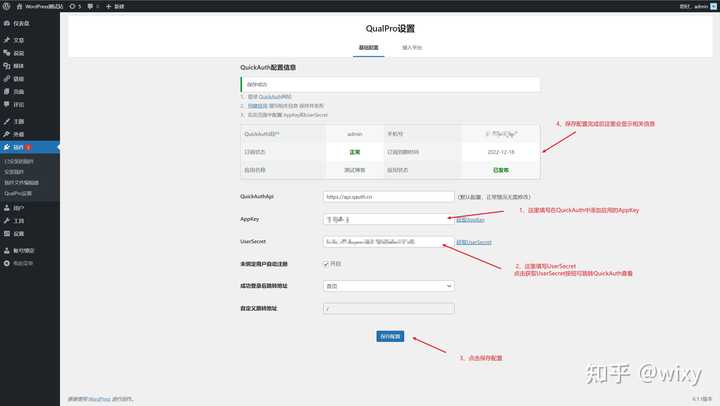Image resolution: width=720 pixels, height=406 pixels.
Task: Focus the AppKey input field
Action: pos(388,220)
